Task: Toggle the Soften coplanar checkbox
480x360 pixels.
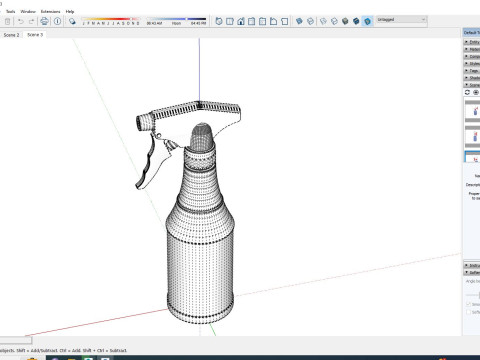Action: pyautogui.click(x=468, y=312)
